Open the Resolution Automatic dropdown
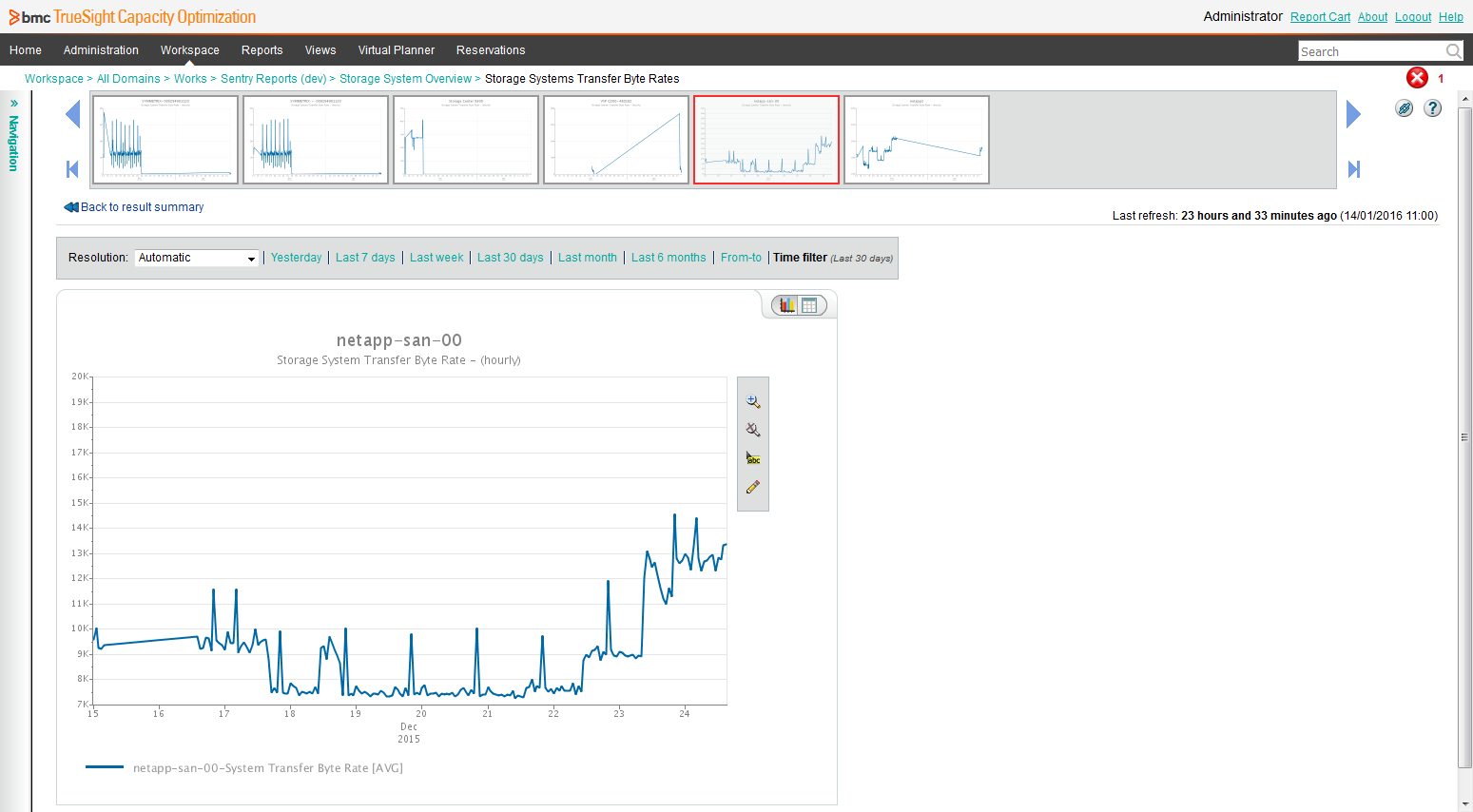 click(x=197, y=258)
